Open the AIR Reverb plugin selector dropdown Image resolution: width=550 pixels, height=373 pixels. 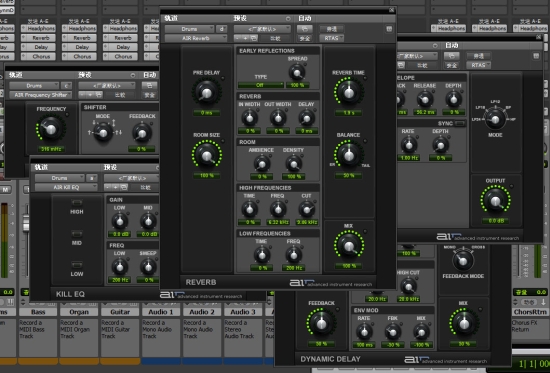(196, 38)
